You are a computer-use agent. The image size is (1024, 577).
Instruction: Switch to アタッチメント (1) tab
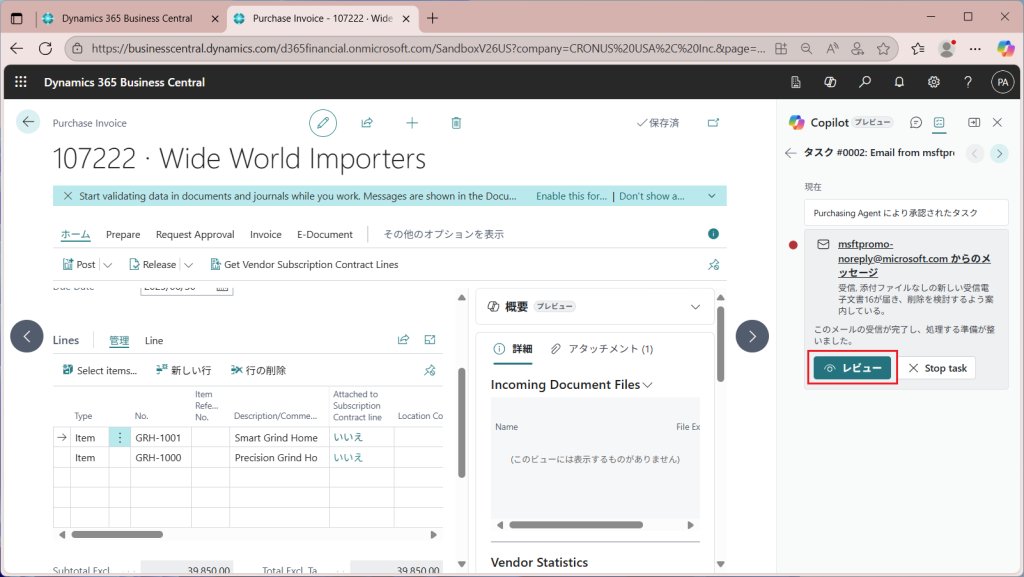coord(601,349)
